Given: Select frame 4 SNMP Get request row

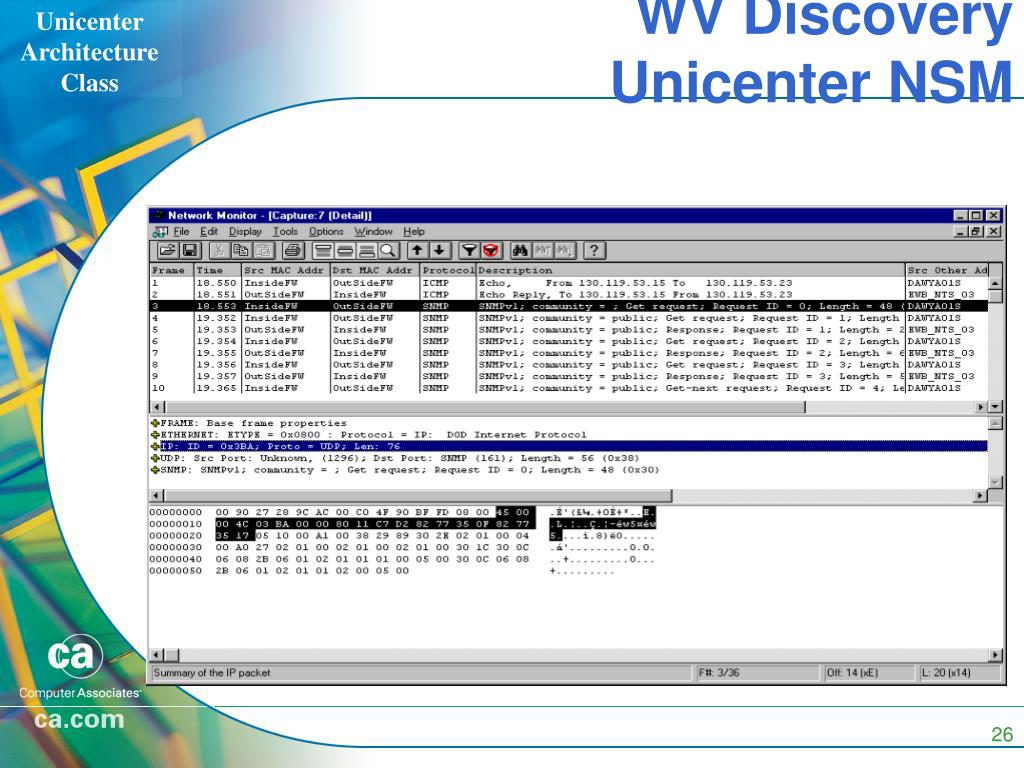Looking at the screenshot, I should (x=569, y=318).
